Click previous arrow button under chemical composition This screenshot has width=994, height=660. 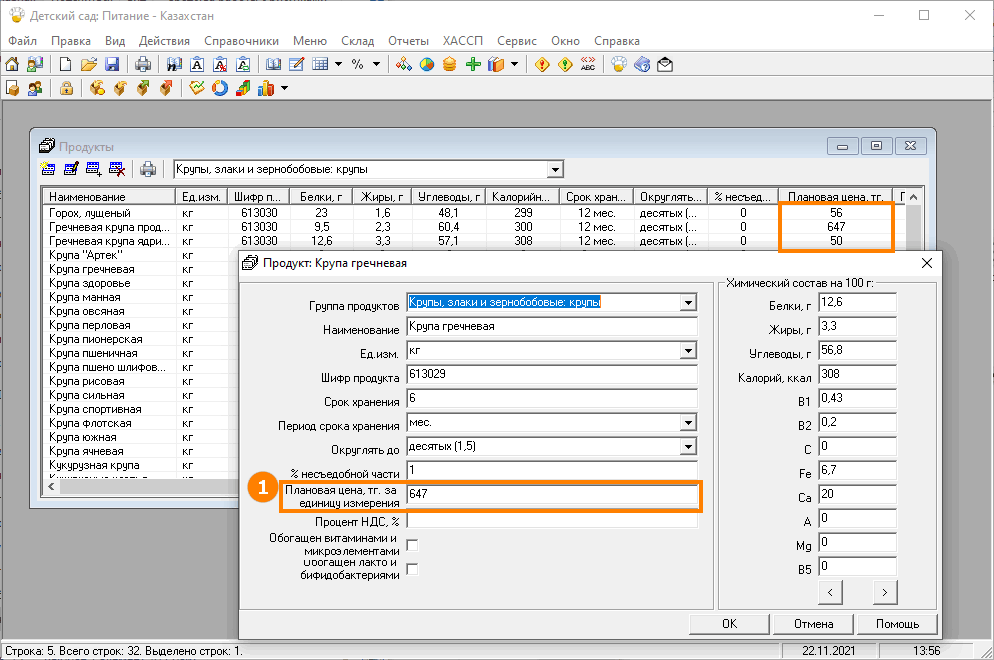tap(830, 593)
